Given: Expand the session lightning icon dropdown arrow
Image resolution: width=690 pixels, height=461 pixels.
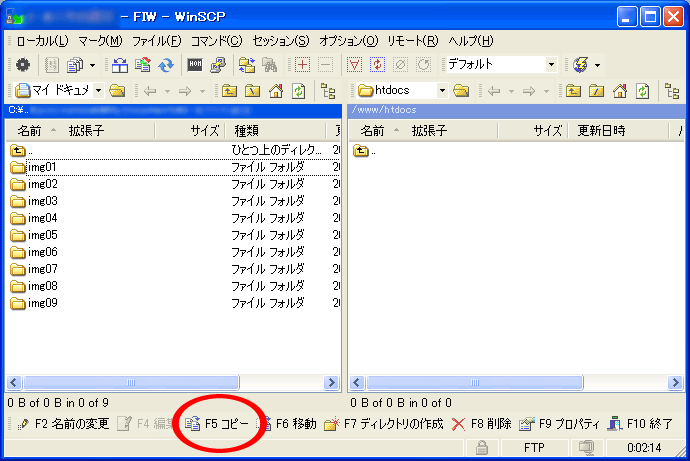Looking at the screenshot, I should [597, 65].
